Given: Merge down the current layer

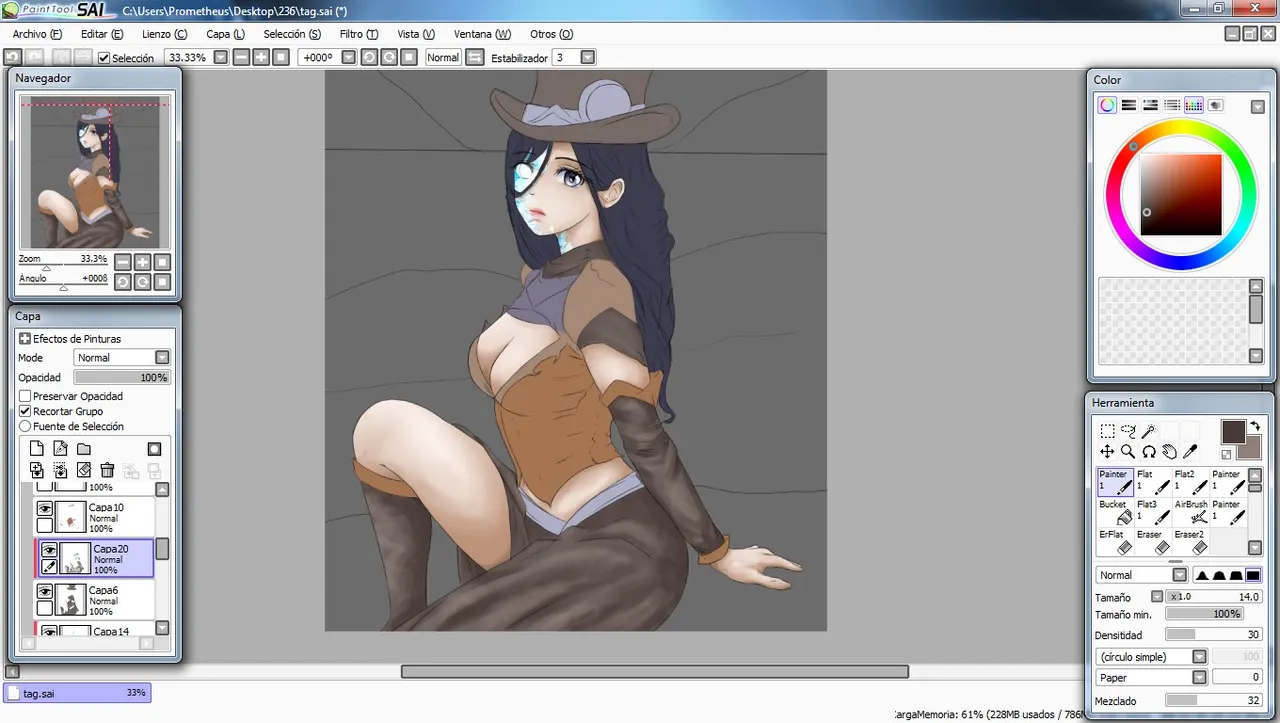Looking at the screenshot, I should pyautogui.click(x=60, y=470).
